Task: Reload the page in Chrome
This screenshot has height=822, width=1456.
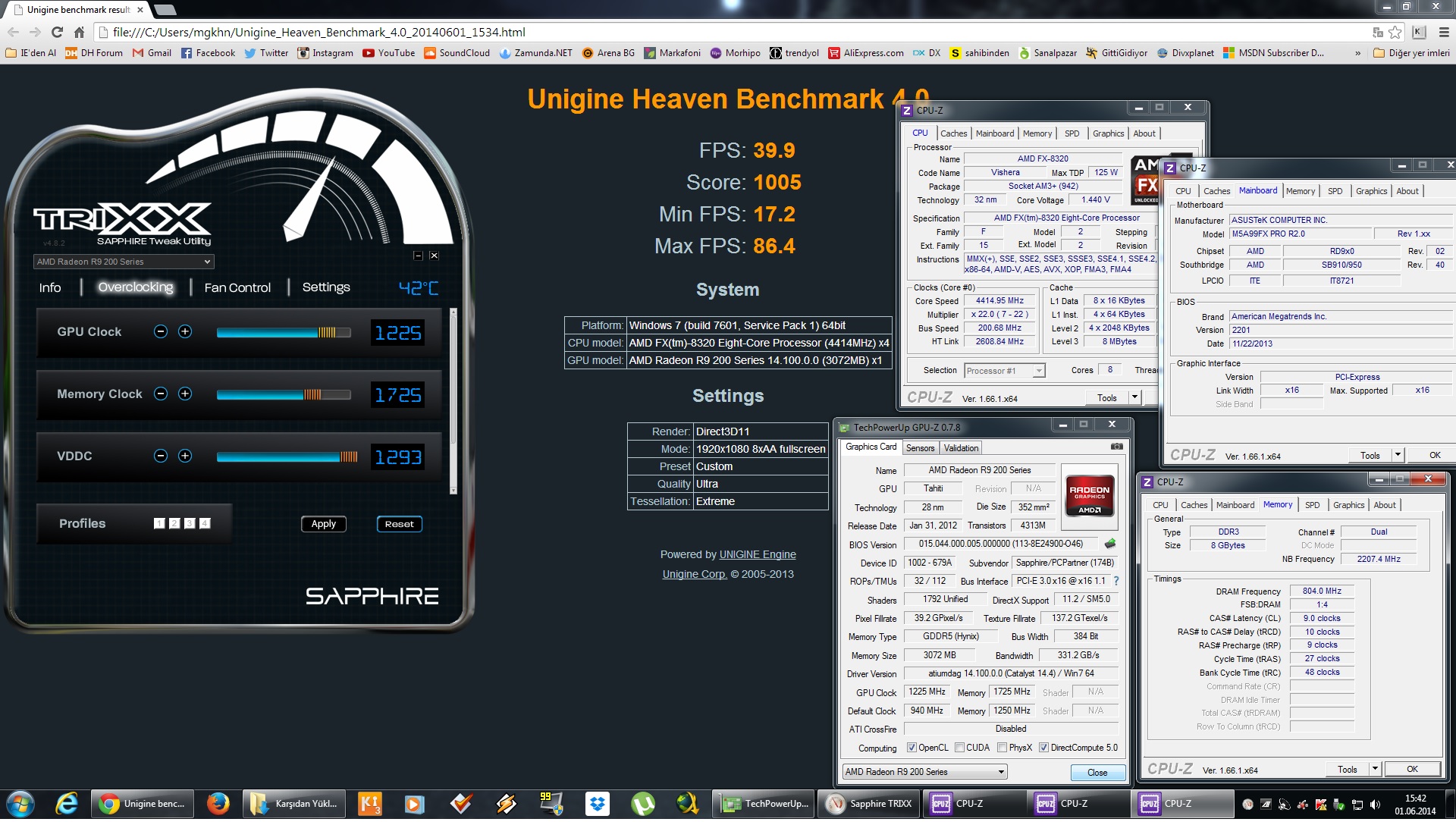Action: pos(57,32)
